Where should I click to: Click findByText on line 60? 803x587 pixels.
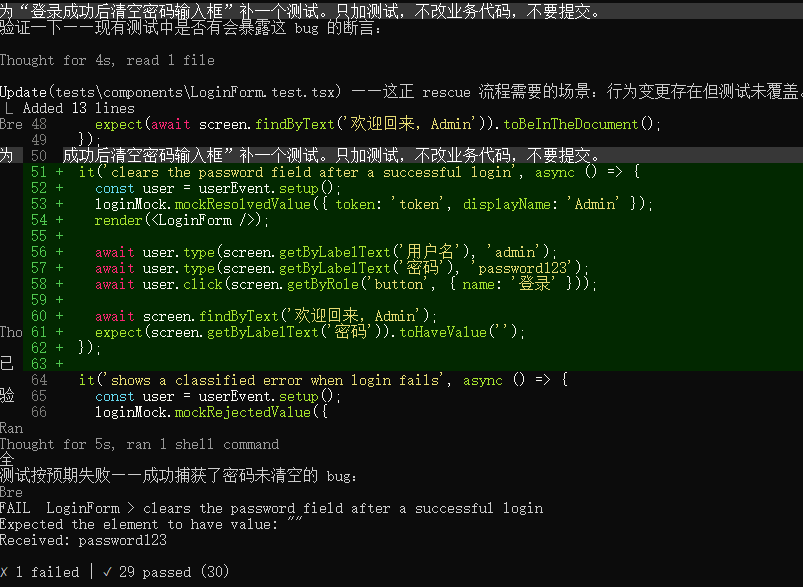(x=239, y=316)
